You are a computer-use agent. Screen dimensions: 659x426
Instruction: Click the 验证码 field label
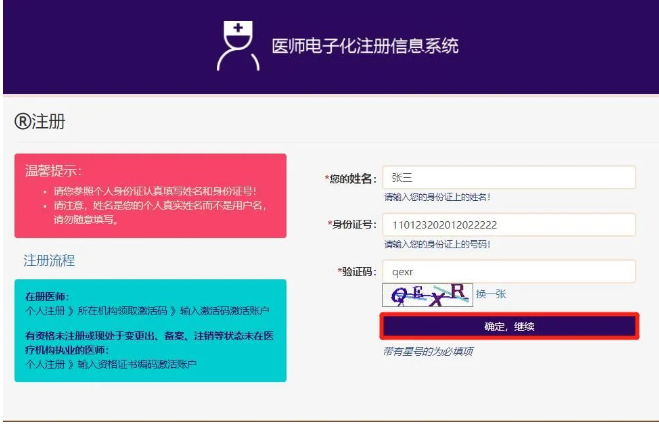coord(356,271)
